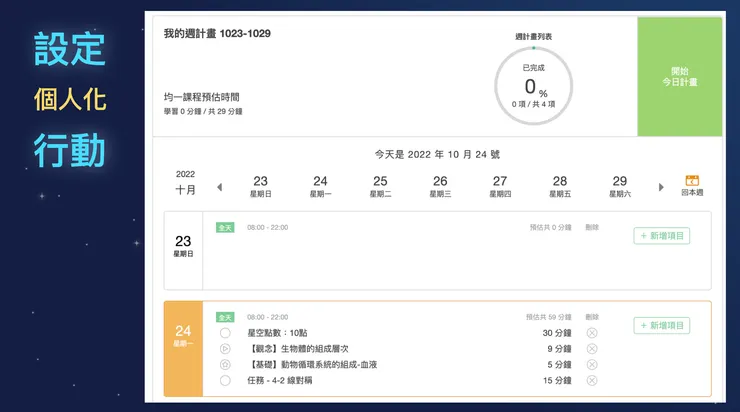
Task: Remove the 星空點數 30 分鐘 item
Action: coord(592,333)
